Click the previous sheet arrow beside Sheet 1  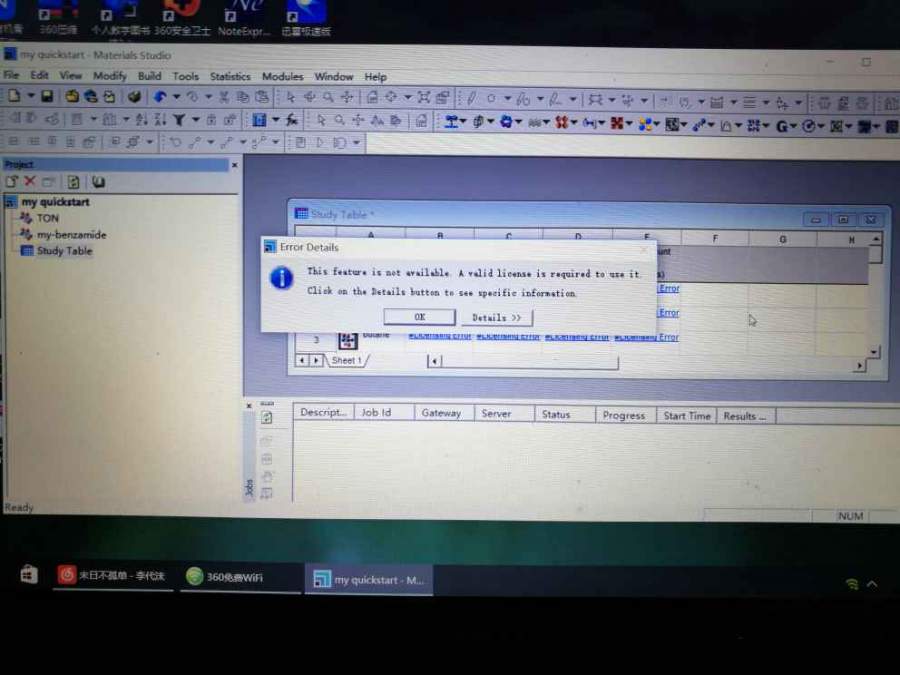(302, 360)
